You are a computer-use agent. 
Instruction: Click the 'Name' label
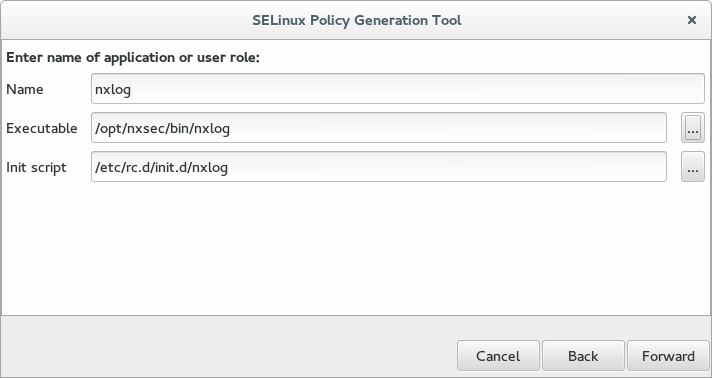tap(25, 89)
